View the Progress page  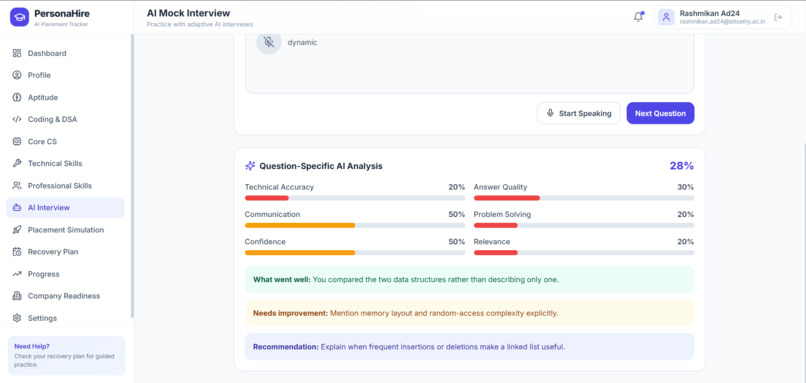[x=65, y=274]
